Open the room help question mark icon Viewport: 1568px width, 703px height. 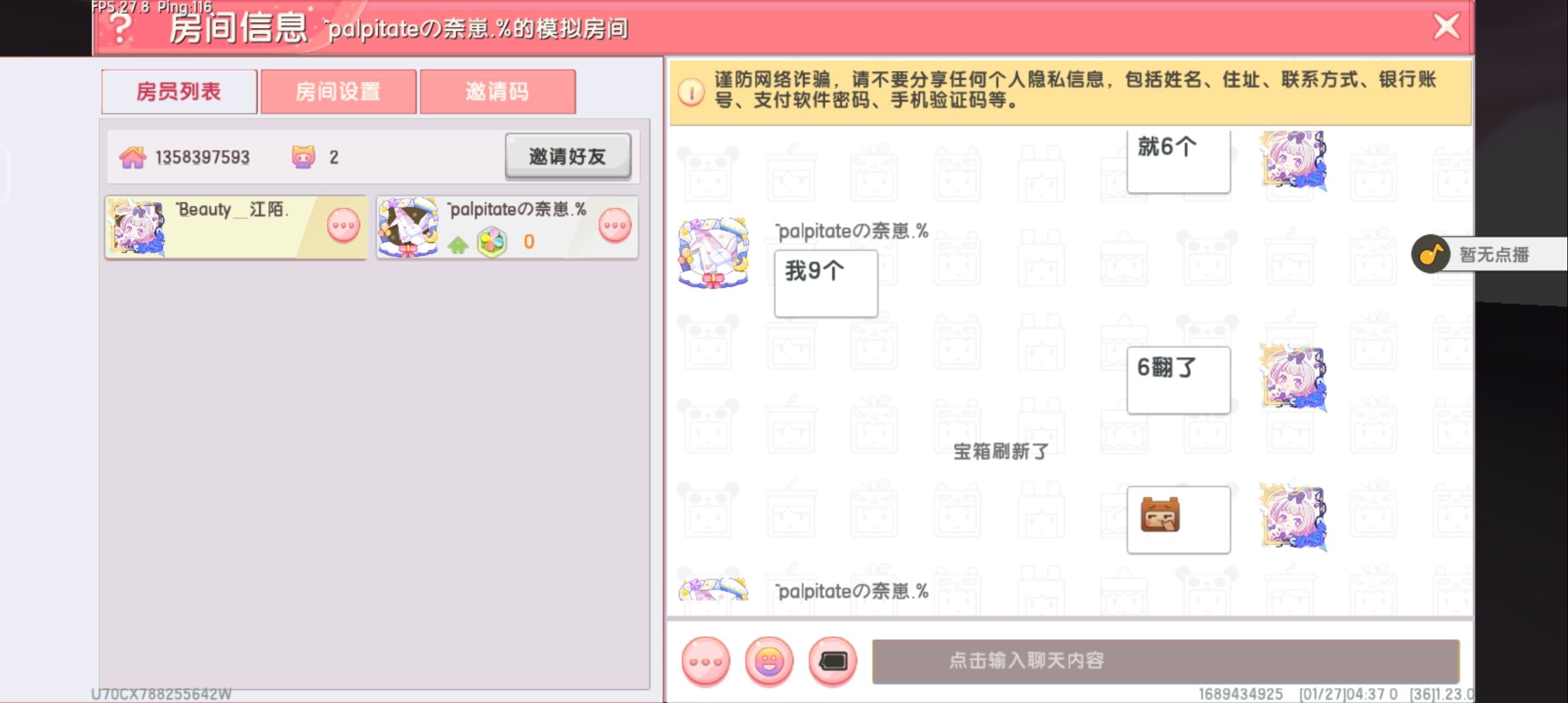(x=120, y=28)
